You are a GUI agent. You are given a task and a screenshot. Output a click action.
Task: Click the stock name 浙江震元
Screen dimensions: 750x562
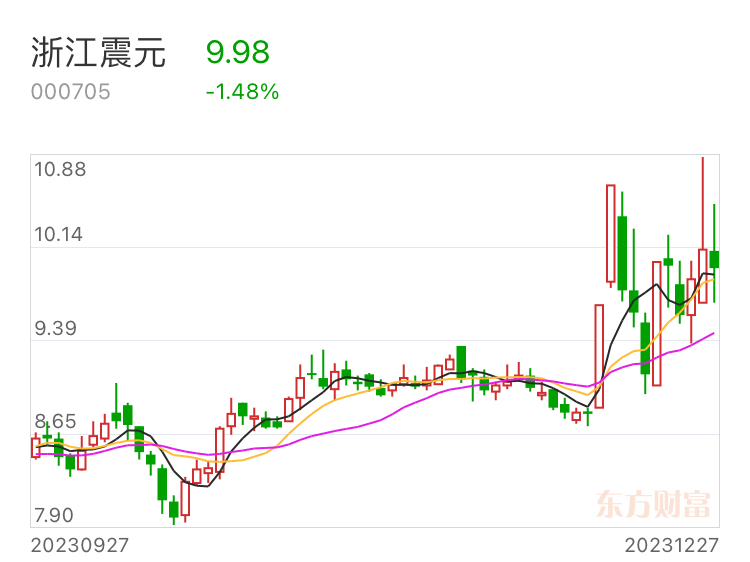click(x=99, y=53)
